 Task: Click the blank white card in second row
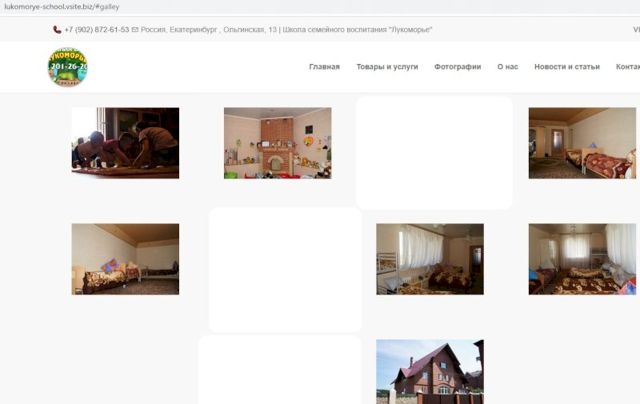(x=285, y=269)
